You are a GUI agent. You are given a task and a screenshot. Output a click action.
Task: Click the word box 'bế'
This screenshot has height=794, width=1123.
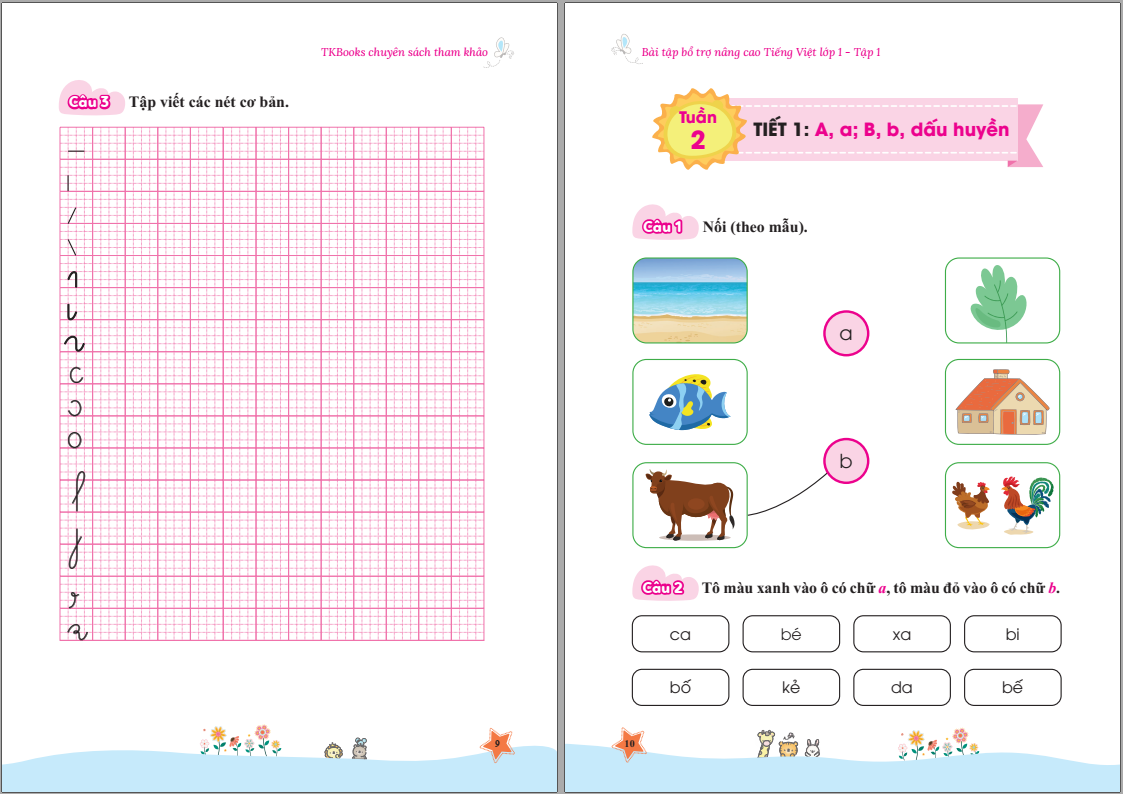click(x=1013, y=687)
